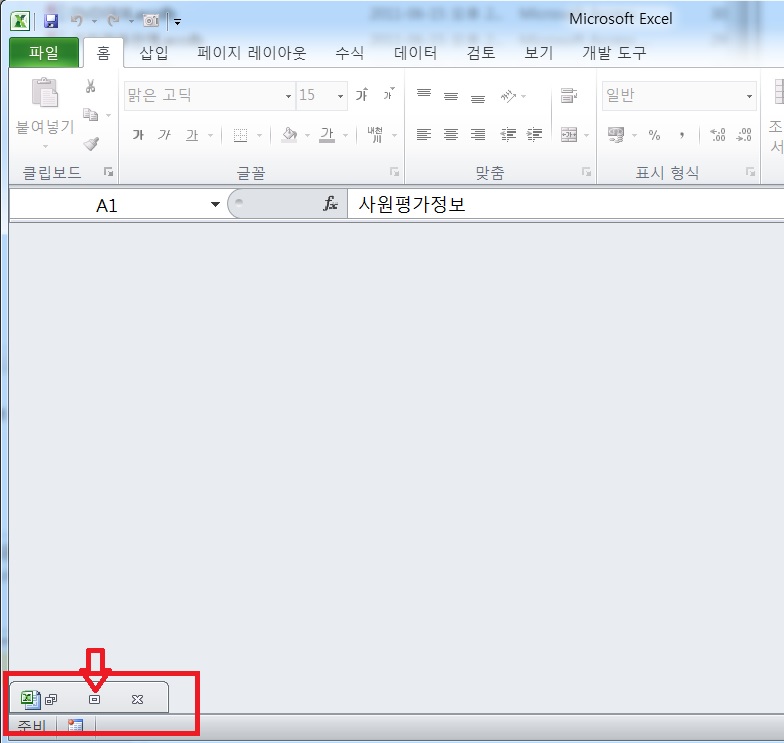Click the Cut scissors icon
Screen dimensions: 784x743
click(x=90, y=88)
